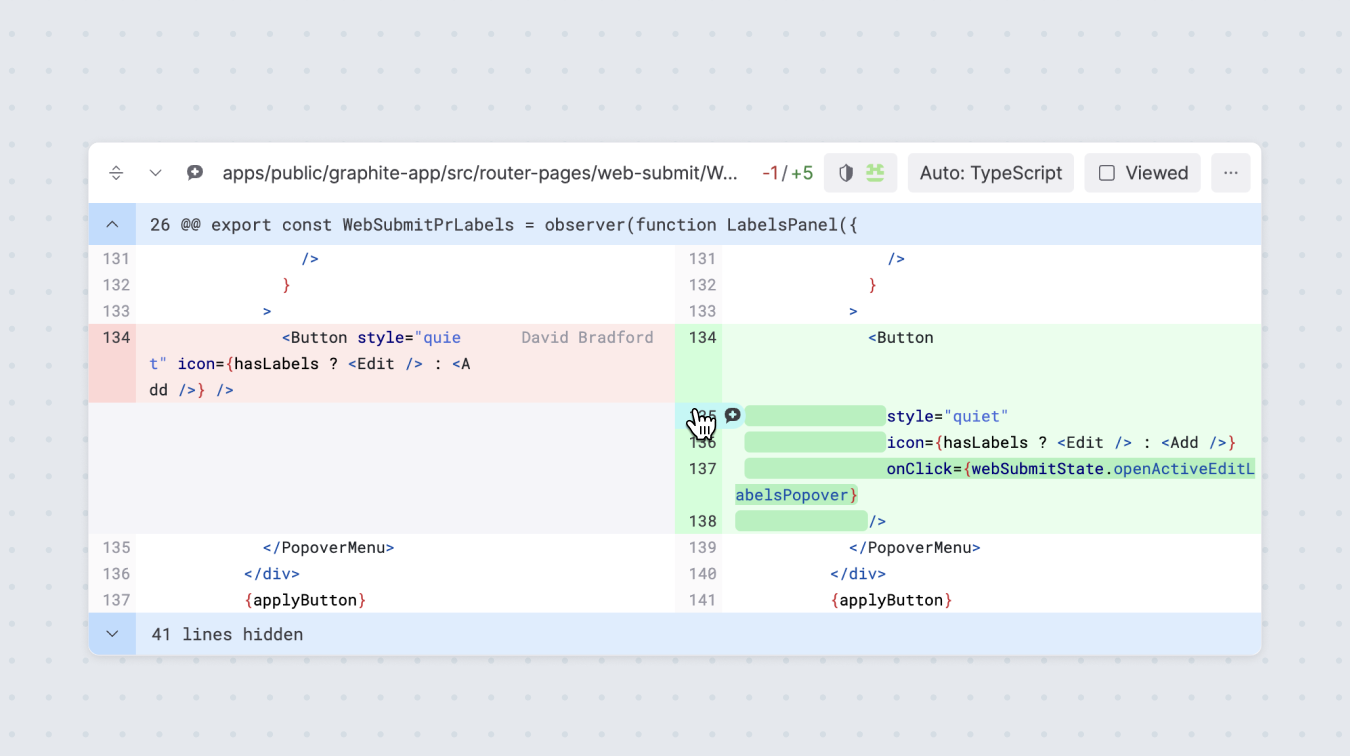Click added line number 137
1350x756 pixels.
(x=702, y=469)
